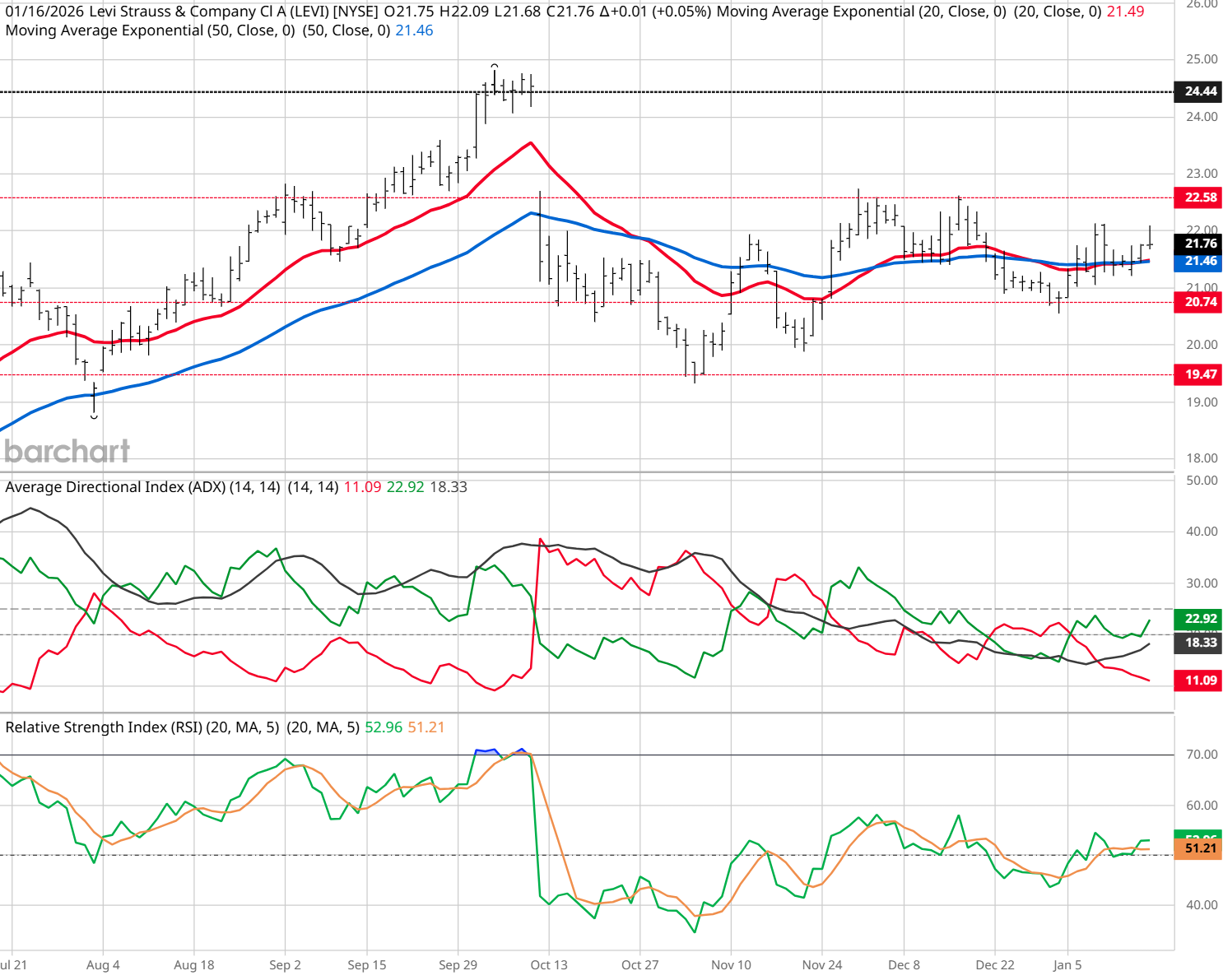The width and height of the screenshot is (1223, 980).
Task: Click the Oct 27 date axis label
Action: point(639,965)
